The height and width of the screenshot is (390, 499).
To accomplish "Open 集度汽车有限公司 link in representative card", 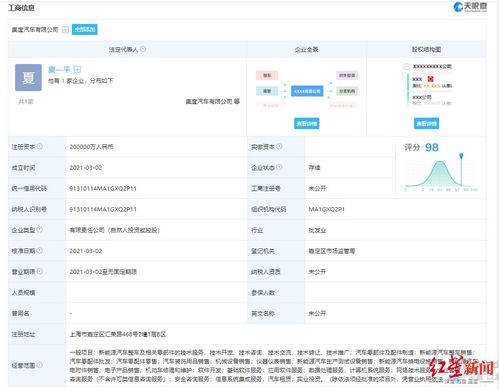I will click(209, 101).
